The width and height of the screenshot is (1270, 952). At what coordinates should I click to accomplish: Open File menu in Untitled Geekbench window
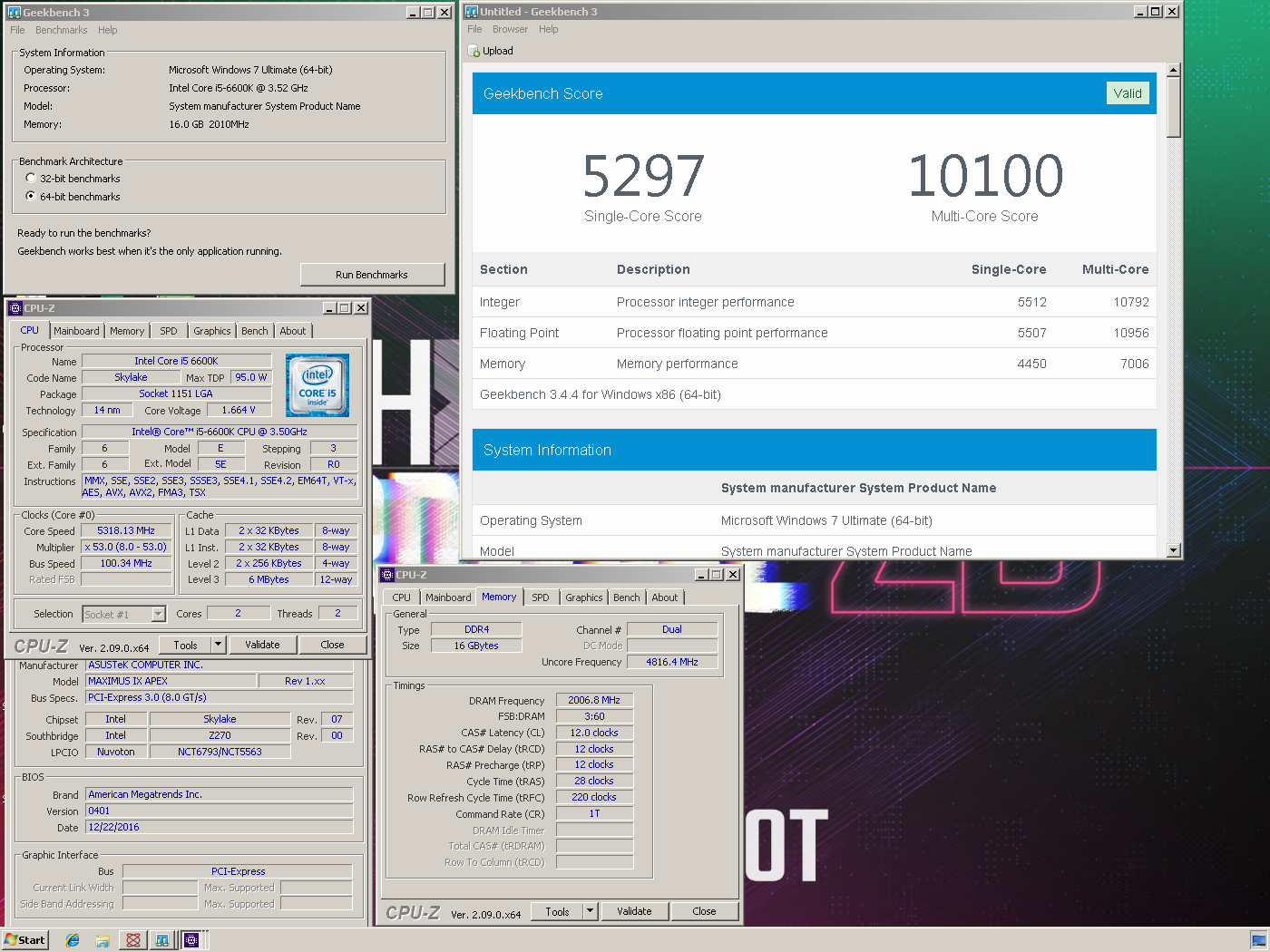click(474, 29)
